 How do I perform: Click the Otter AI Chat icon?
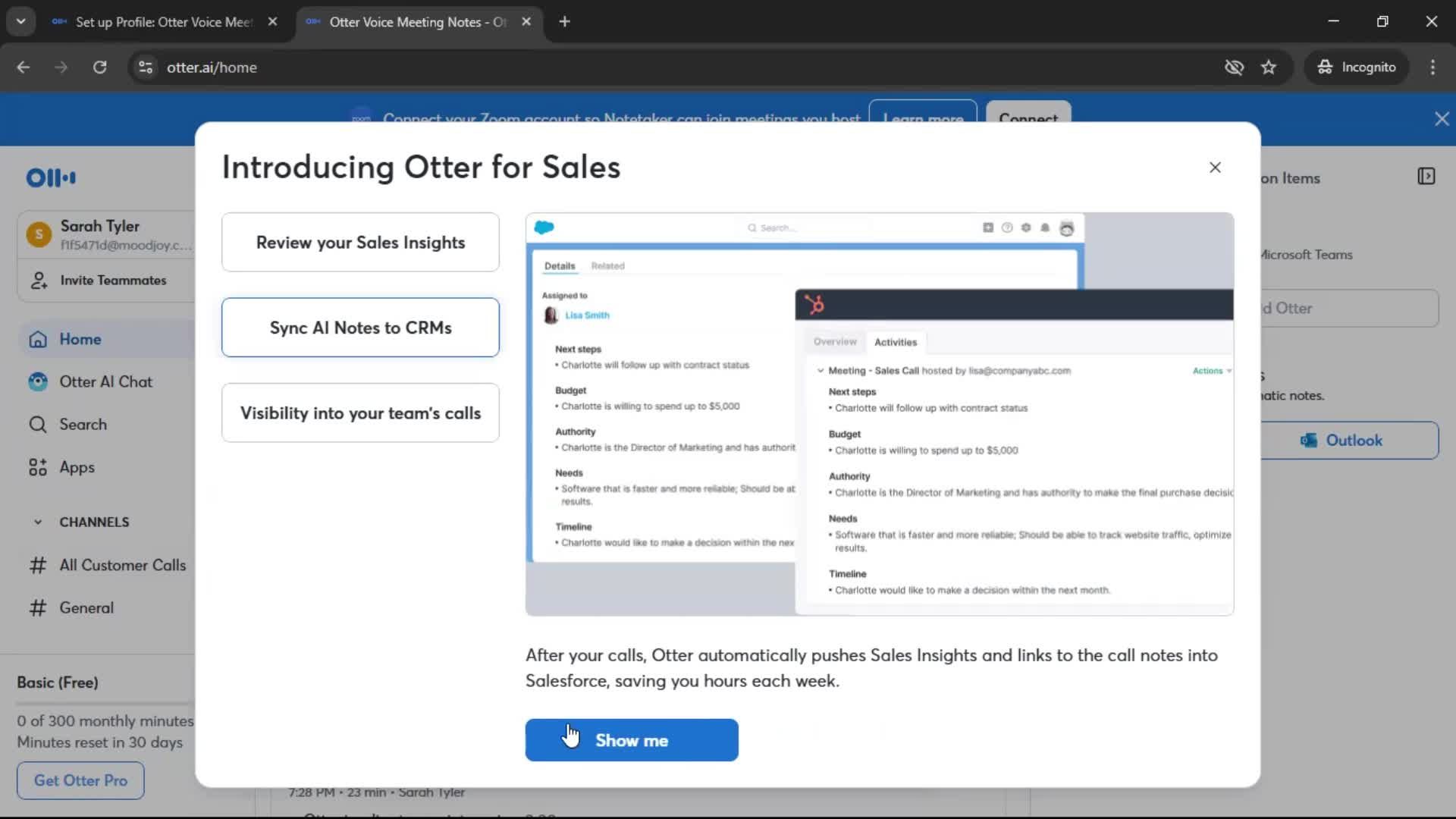(x=38, y=382)
